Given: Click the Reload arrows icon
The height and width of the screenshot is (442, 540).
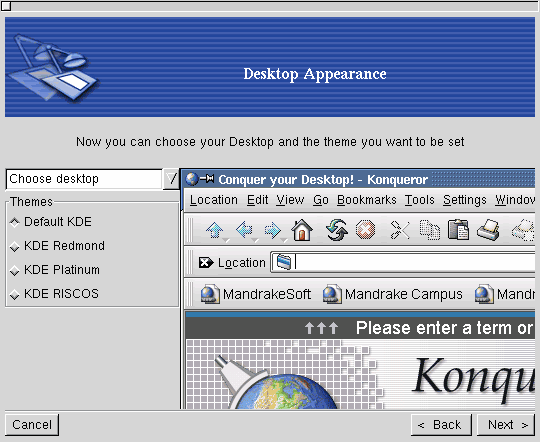Looking at the screenshot, I should point(337,230).
